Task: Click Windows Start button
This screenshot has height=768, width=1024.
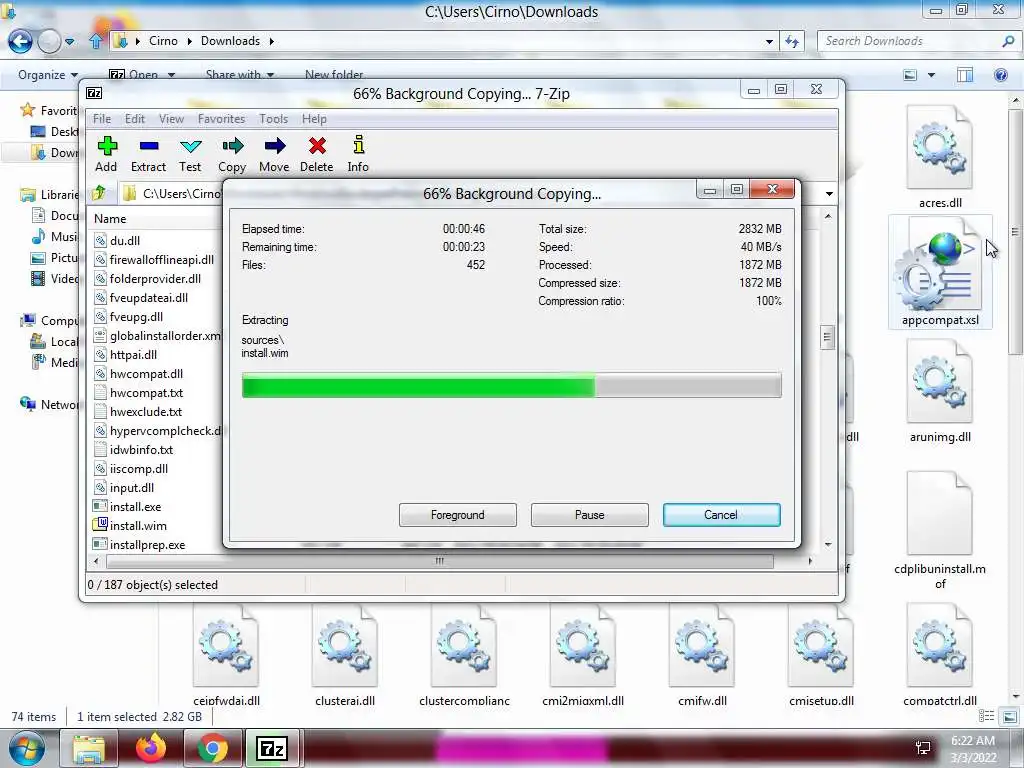Action: [x=26, y=748]
